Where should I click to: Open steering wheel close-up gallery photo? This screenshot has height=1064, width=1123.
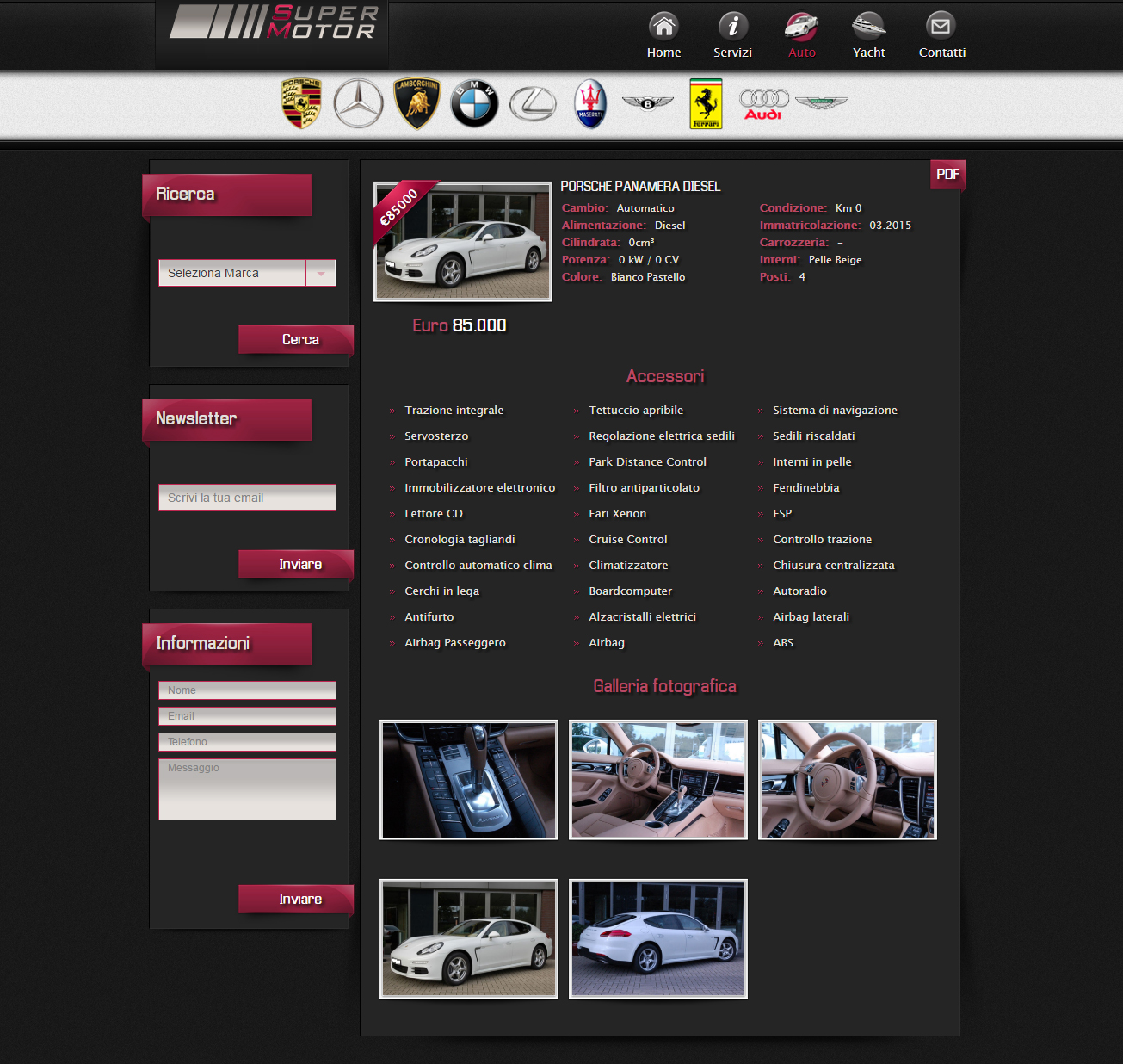click(848, 780)
